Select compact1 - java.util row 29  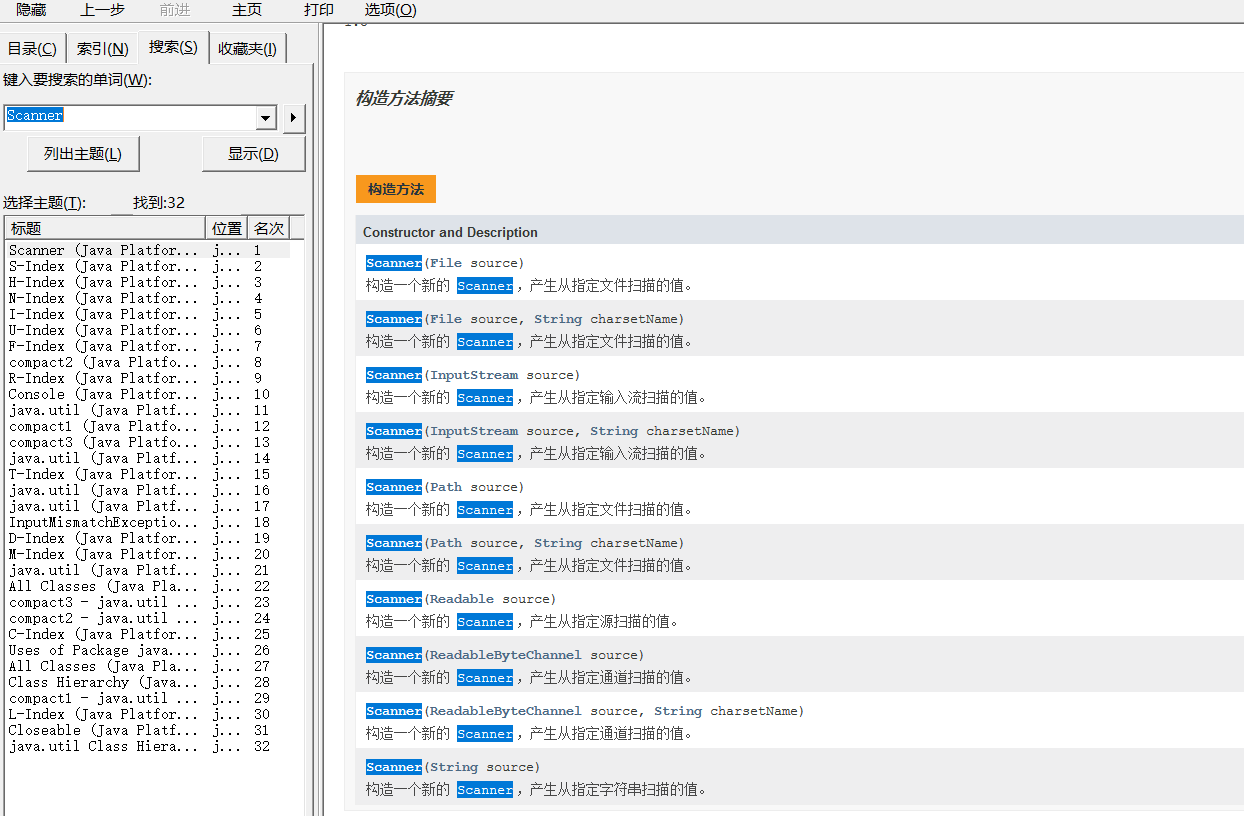[148, 698]
